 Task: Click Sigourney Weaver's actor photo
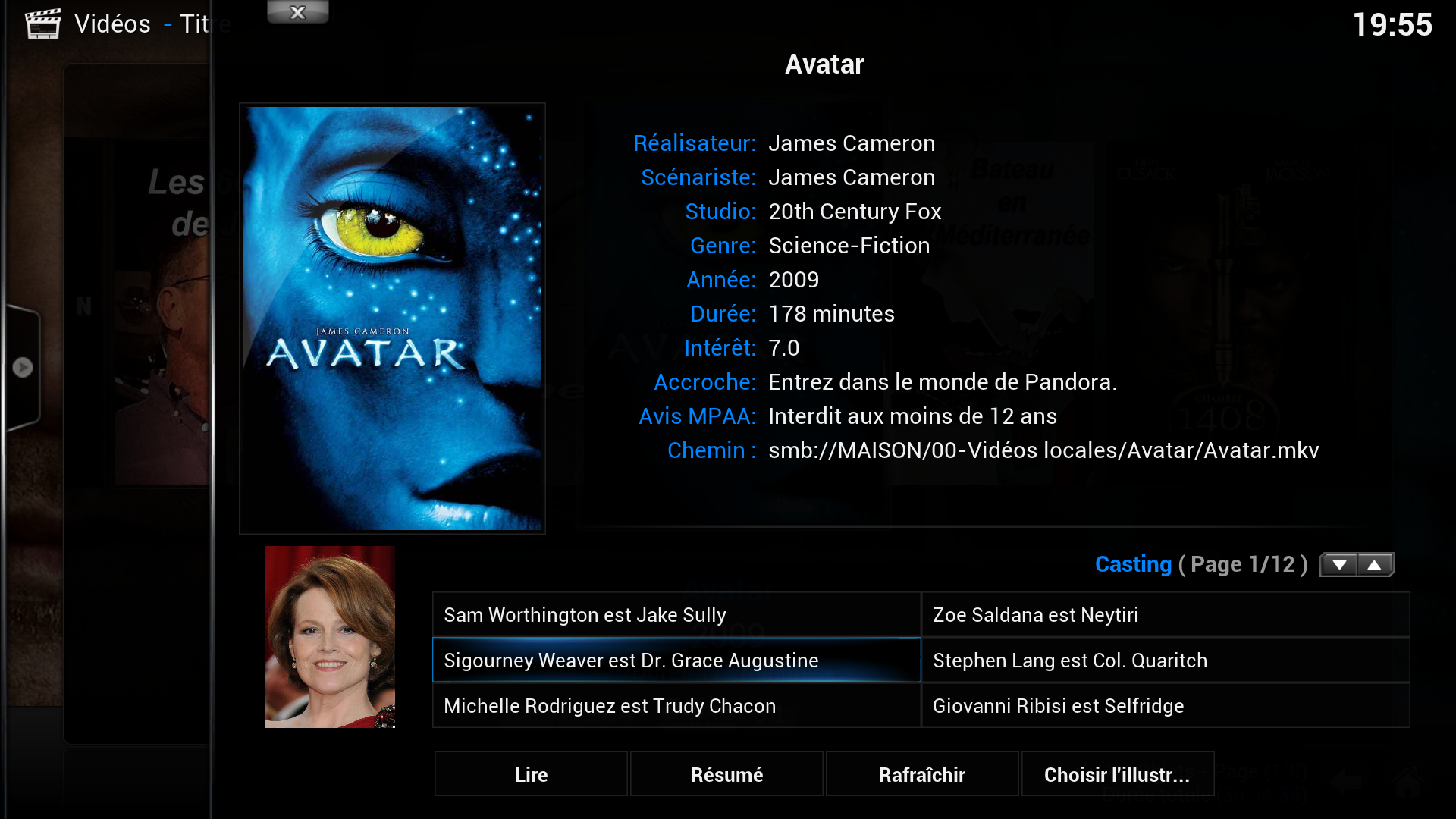click(330, 637)
